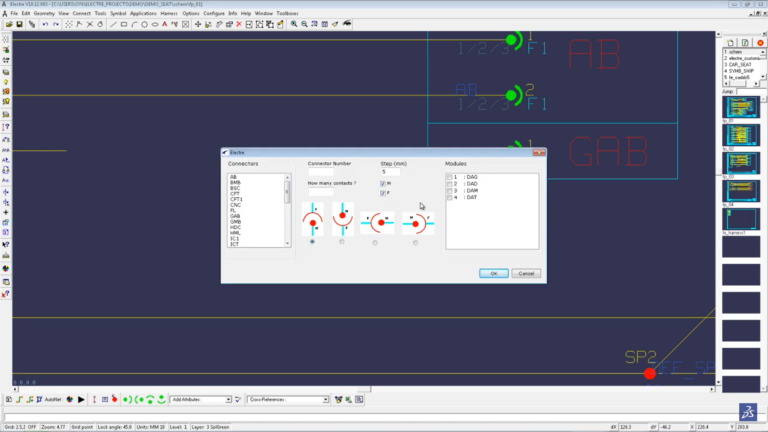The width and height of the screenshot is (768, 432).
Task: Open the Add Attributes dropdown
Action: 228,400
